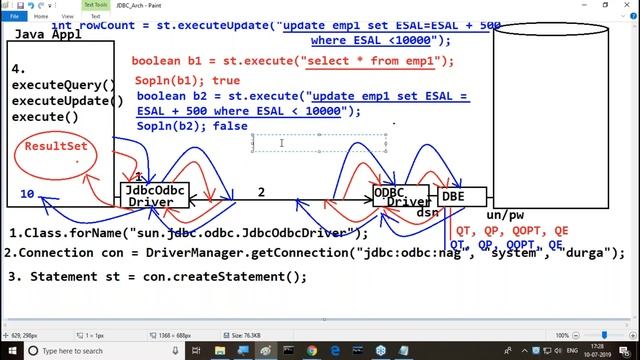Launch Google Chrome from the taskbar
This screenshot has width=640, height=360.
tap(312, 351)
